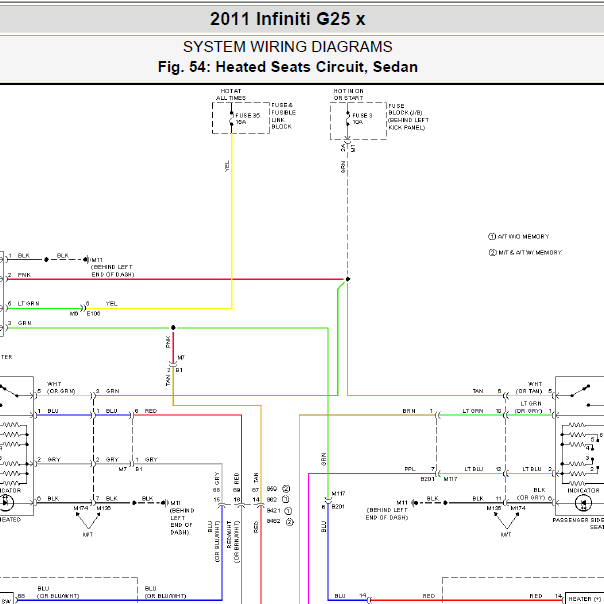Click the 'PPL' wire label

(x=409, y=469)
